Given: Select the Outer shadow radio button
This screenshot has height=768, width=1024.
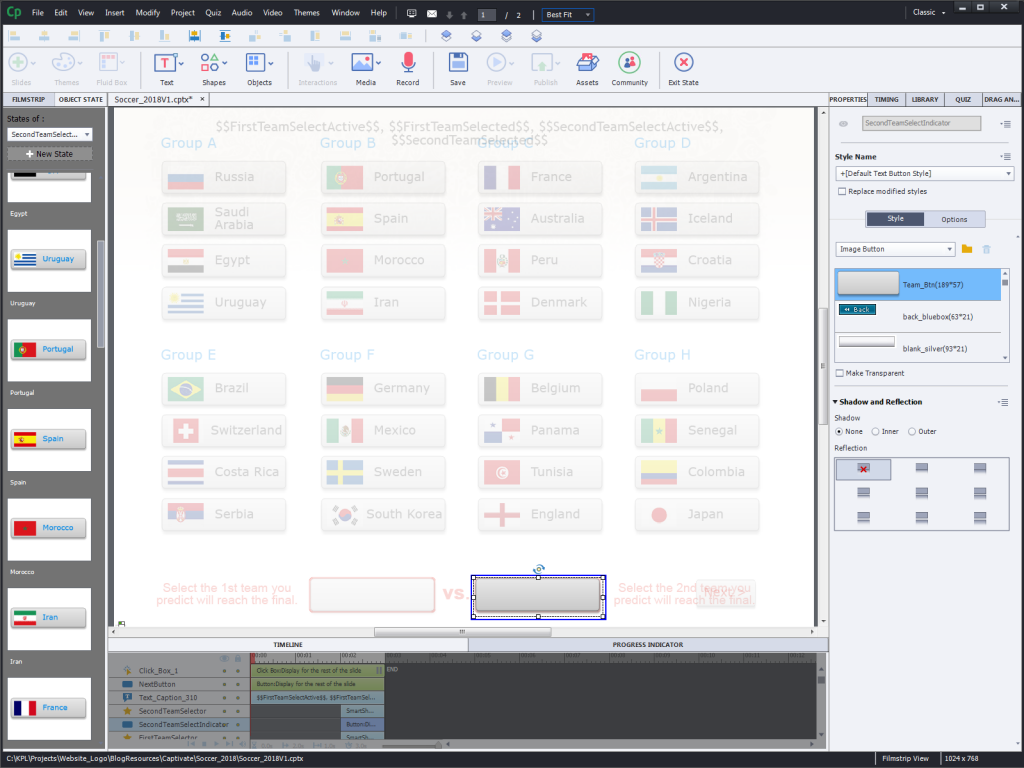Looking at the screenshot, I should click(911, 431).
